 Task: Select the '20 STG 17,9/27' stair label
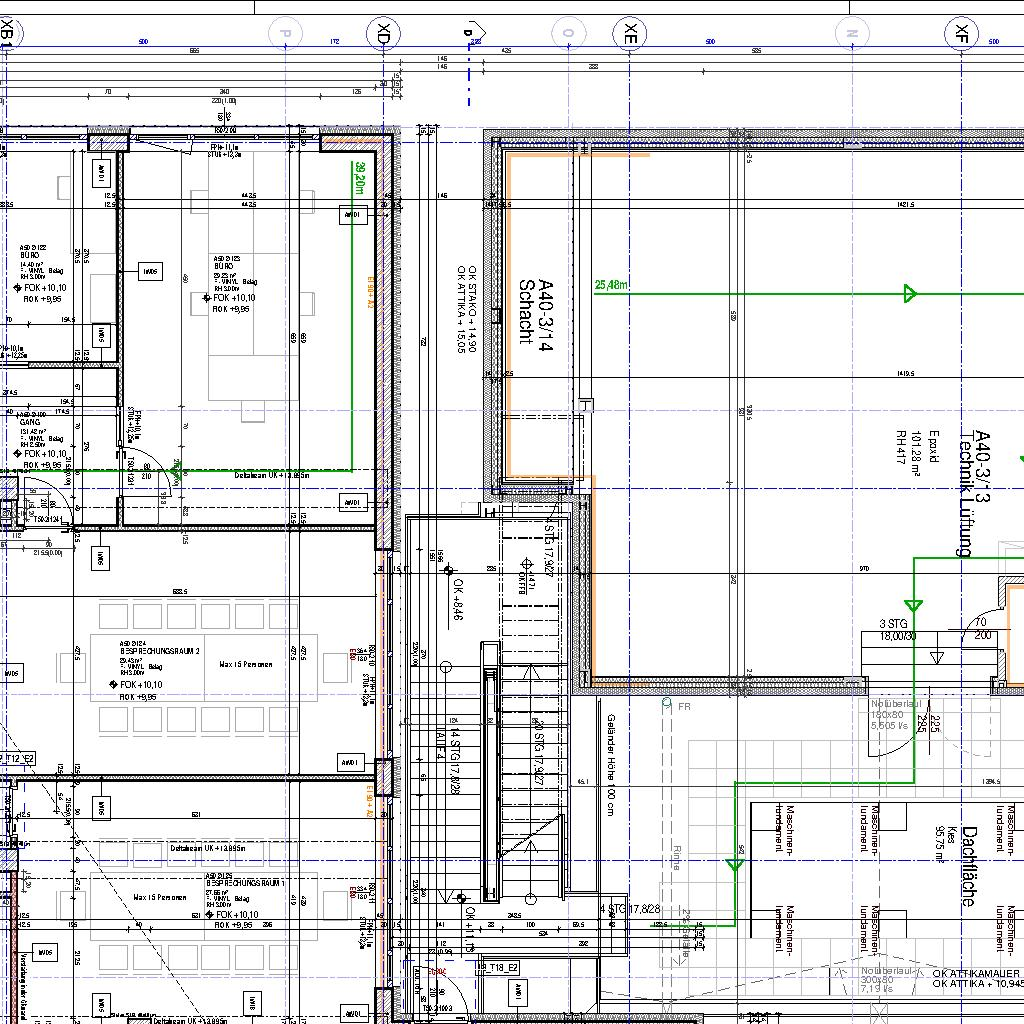(x=539, y=754)
